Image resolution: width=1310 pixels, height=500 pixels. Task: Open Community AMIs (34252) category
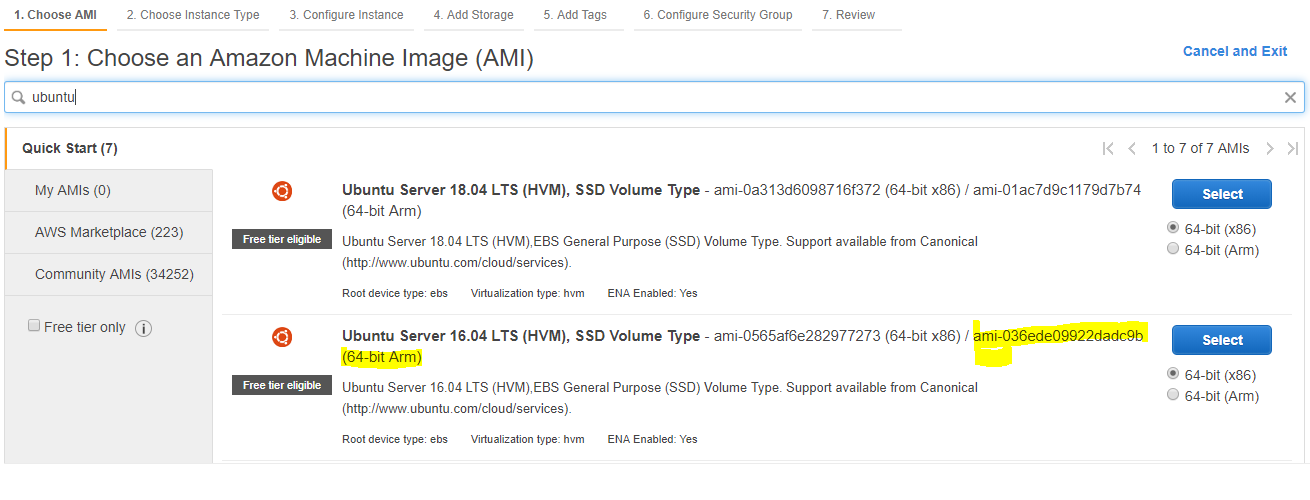coord(114,274)
